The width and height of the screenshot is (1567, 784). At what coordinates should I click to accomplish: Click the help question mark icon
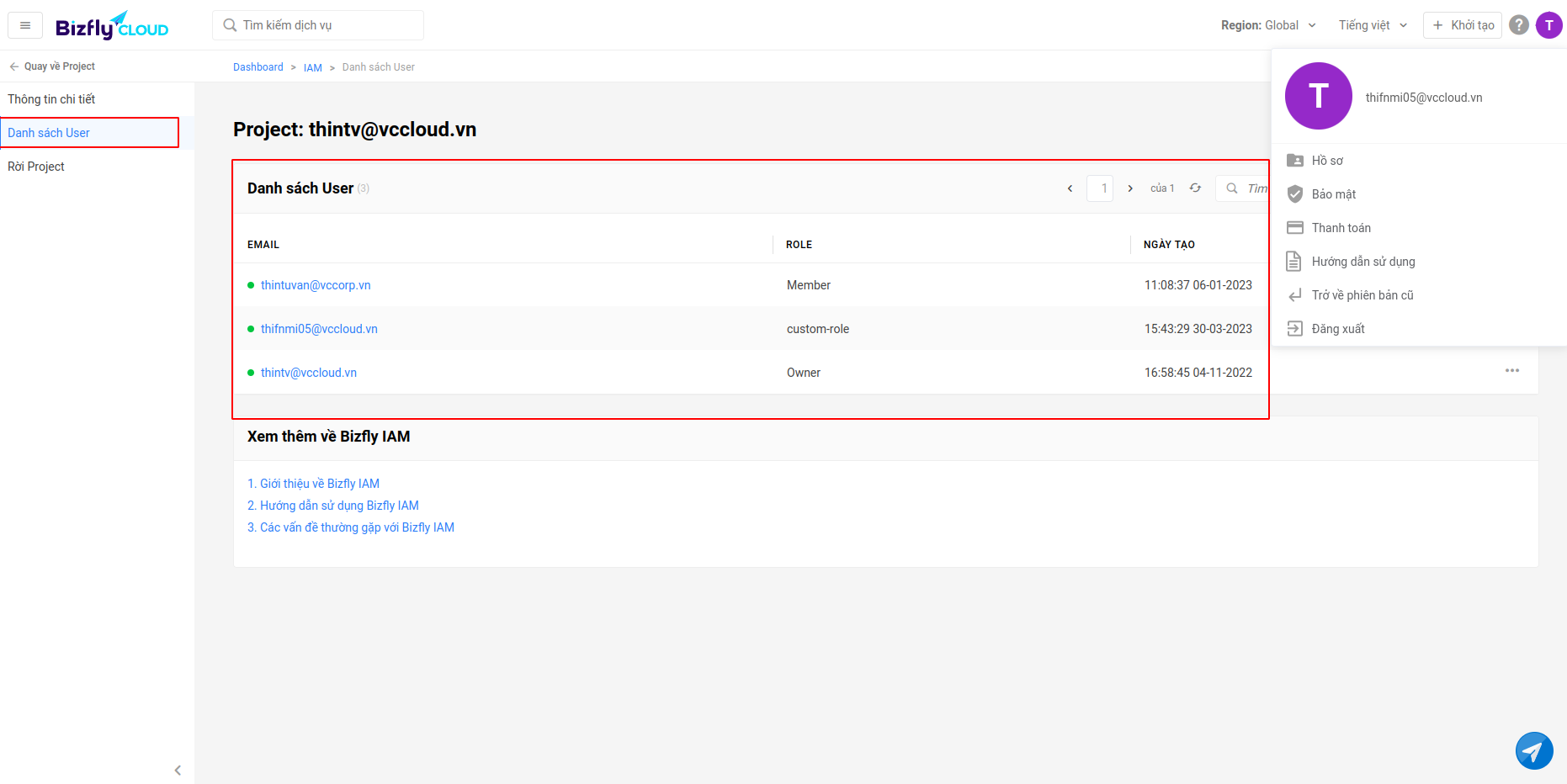(x=1518, y=25)
